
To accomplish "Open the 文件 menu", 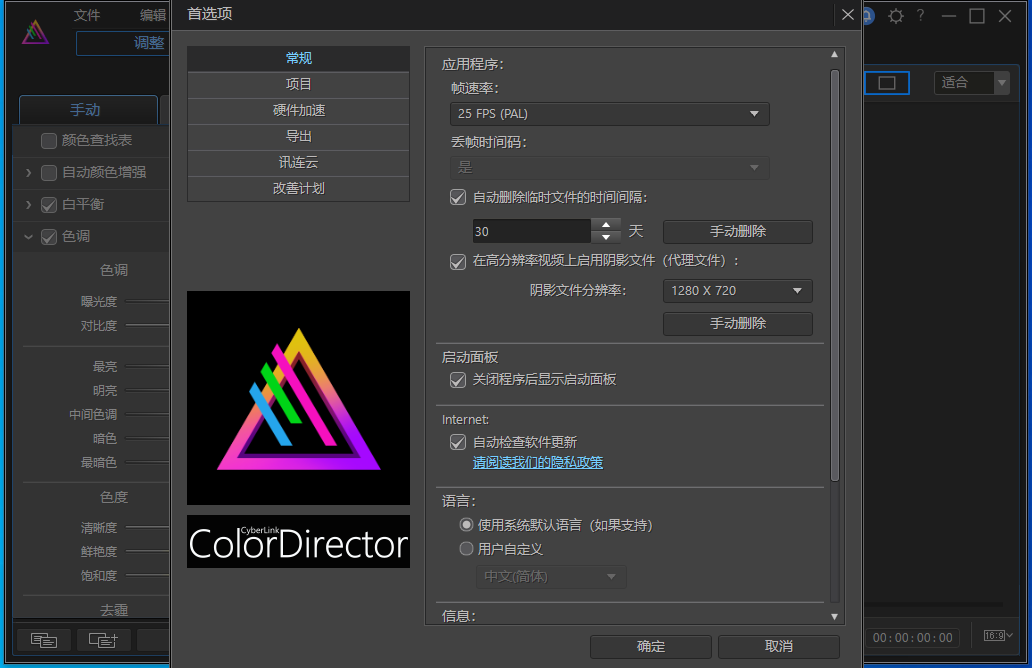I will [87, 15].
